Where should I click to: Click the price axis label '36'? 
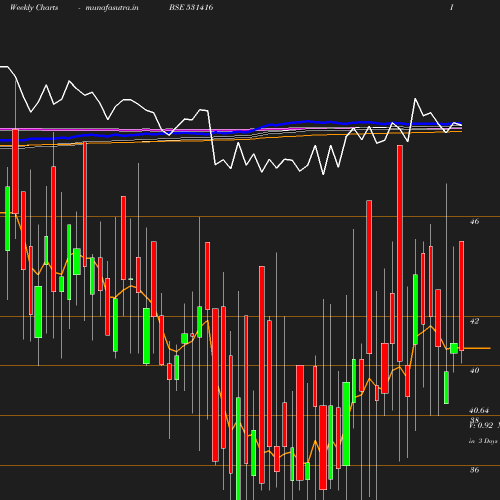(474, 470)
